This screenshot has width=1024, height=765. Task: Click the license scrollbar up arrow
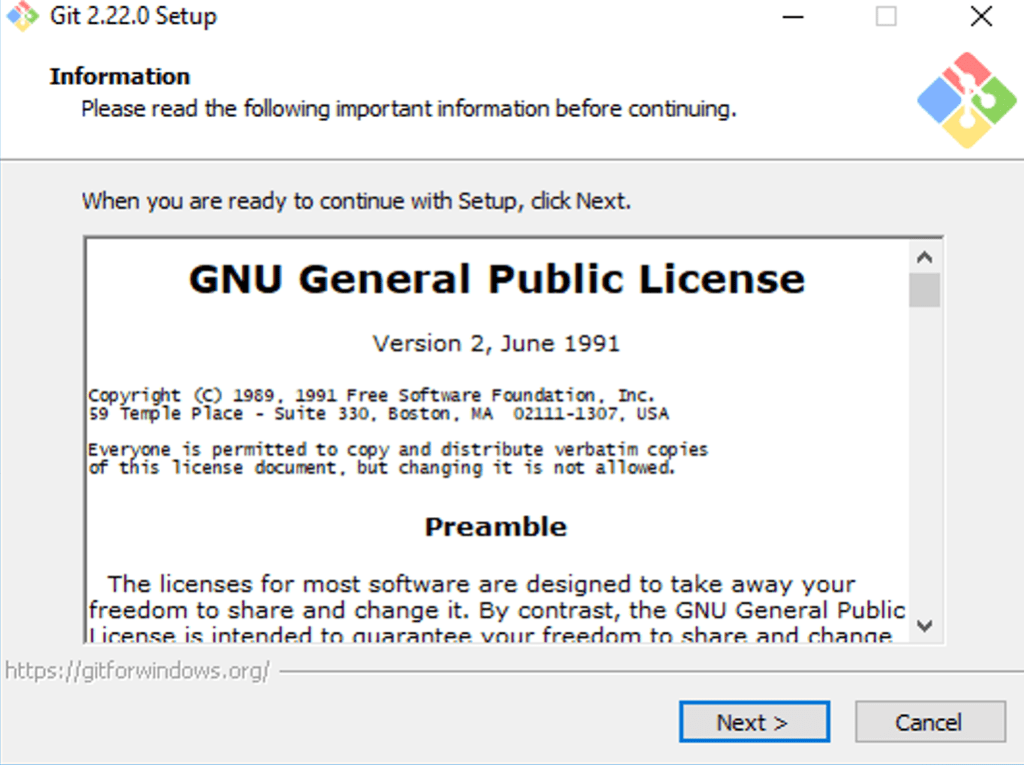click(x=924, y=257)
